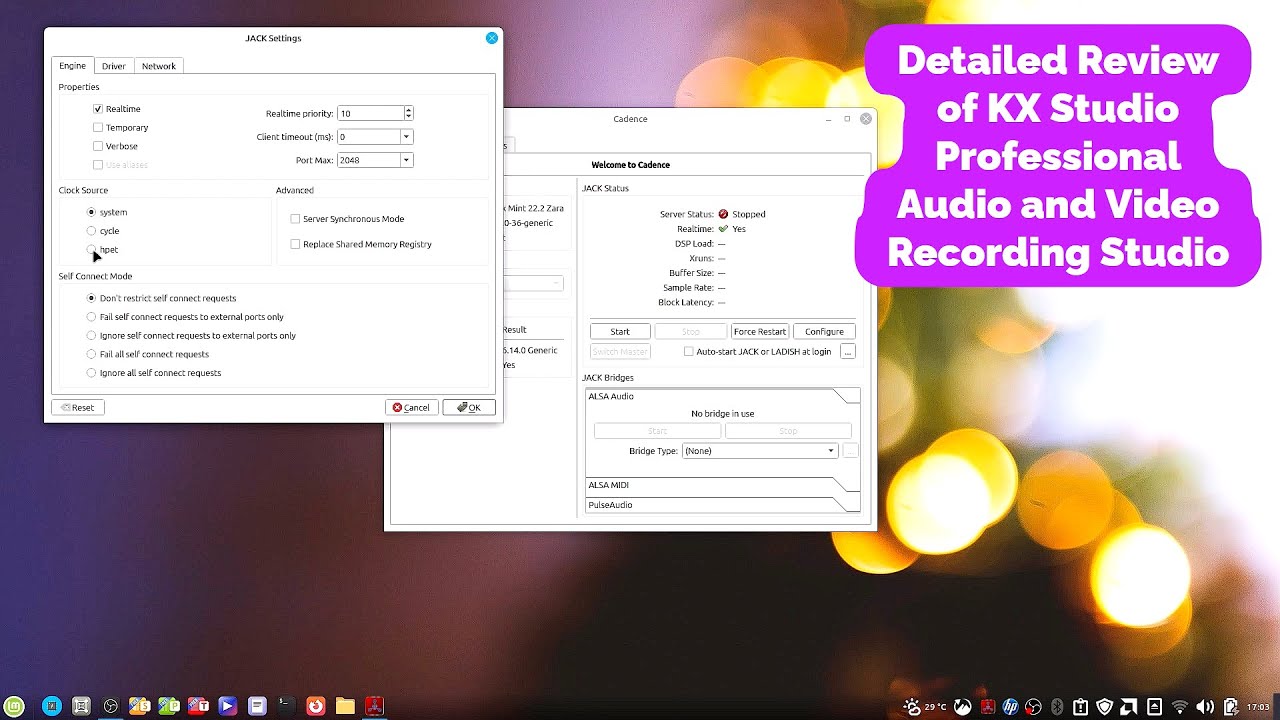Uncheck the Realtime checkbox
Image resolution: width=1280 pixels, height=720 pixels.
(98, 109)
